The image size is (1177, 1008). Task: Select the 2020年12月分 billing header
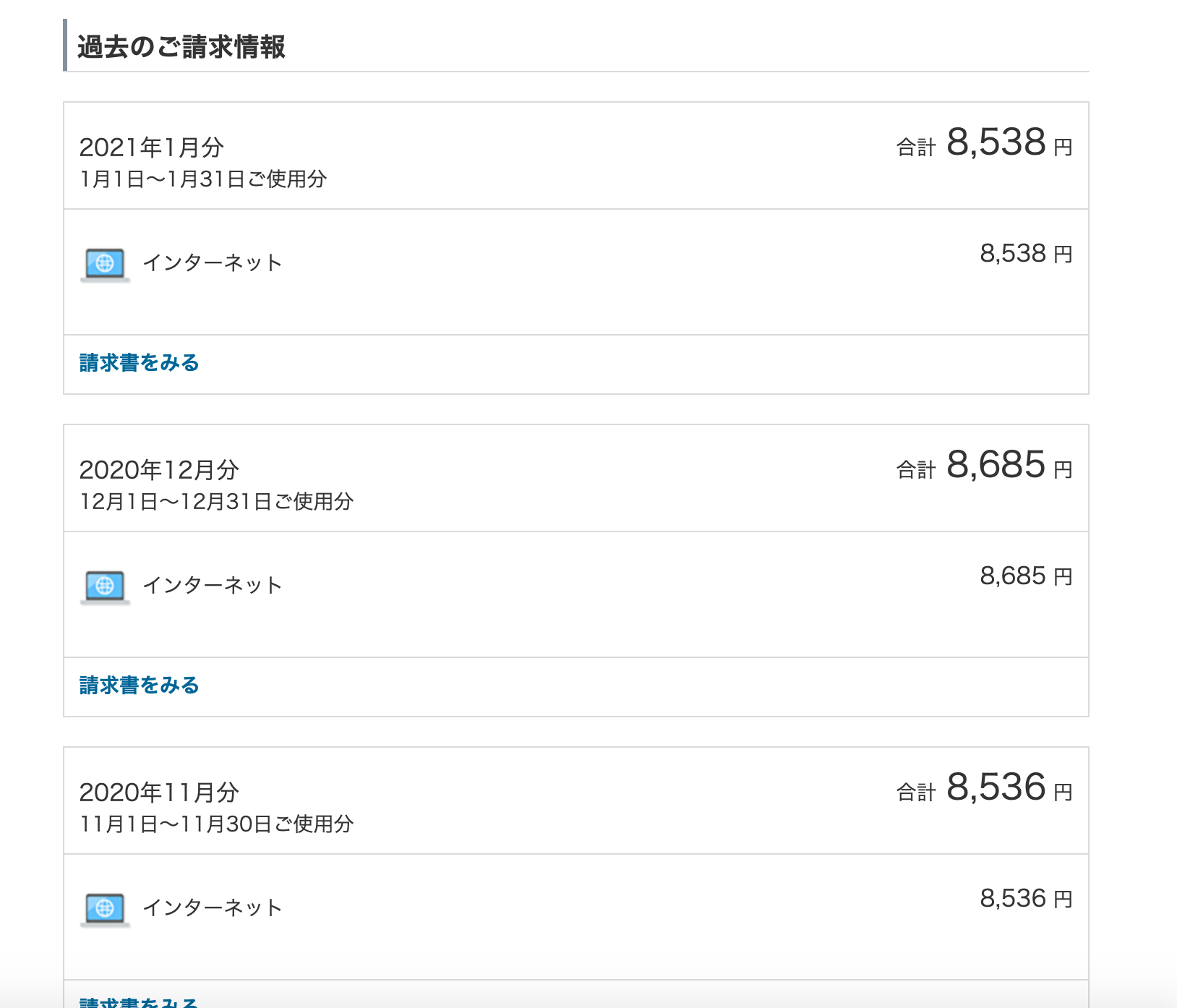click(x=159, y=470)
